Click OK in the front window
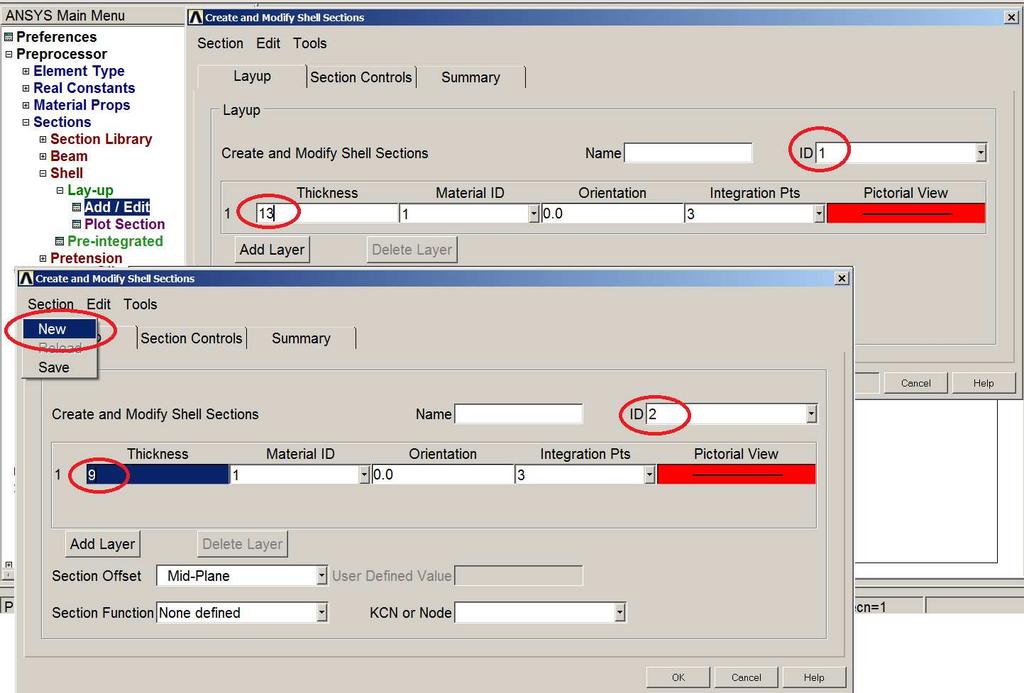1024x693 pixels. [x=679, y=677]
